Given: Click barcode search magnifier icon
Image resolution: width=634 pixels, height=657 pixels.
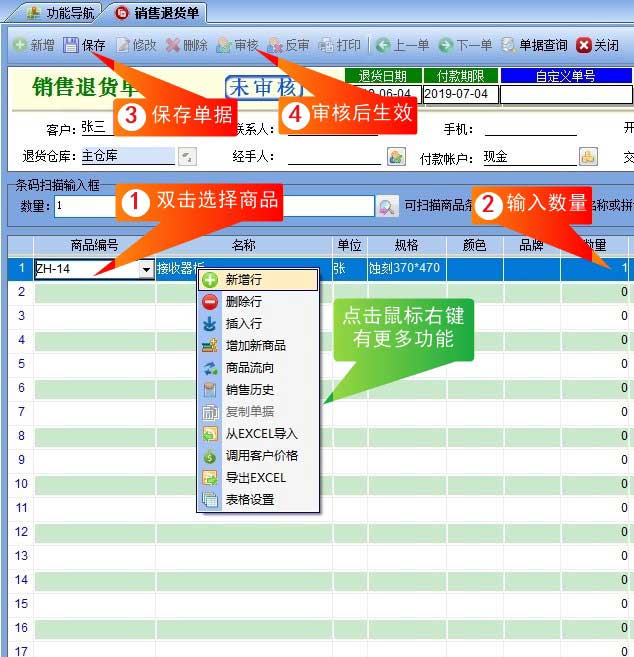Looking at the screenshot, I should tap(387, 206).
